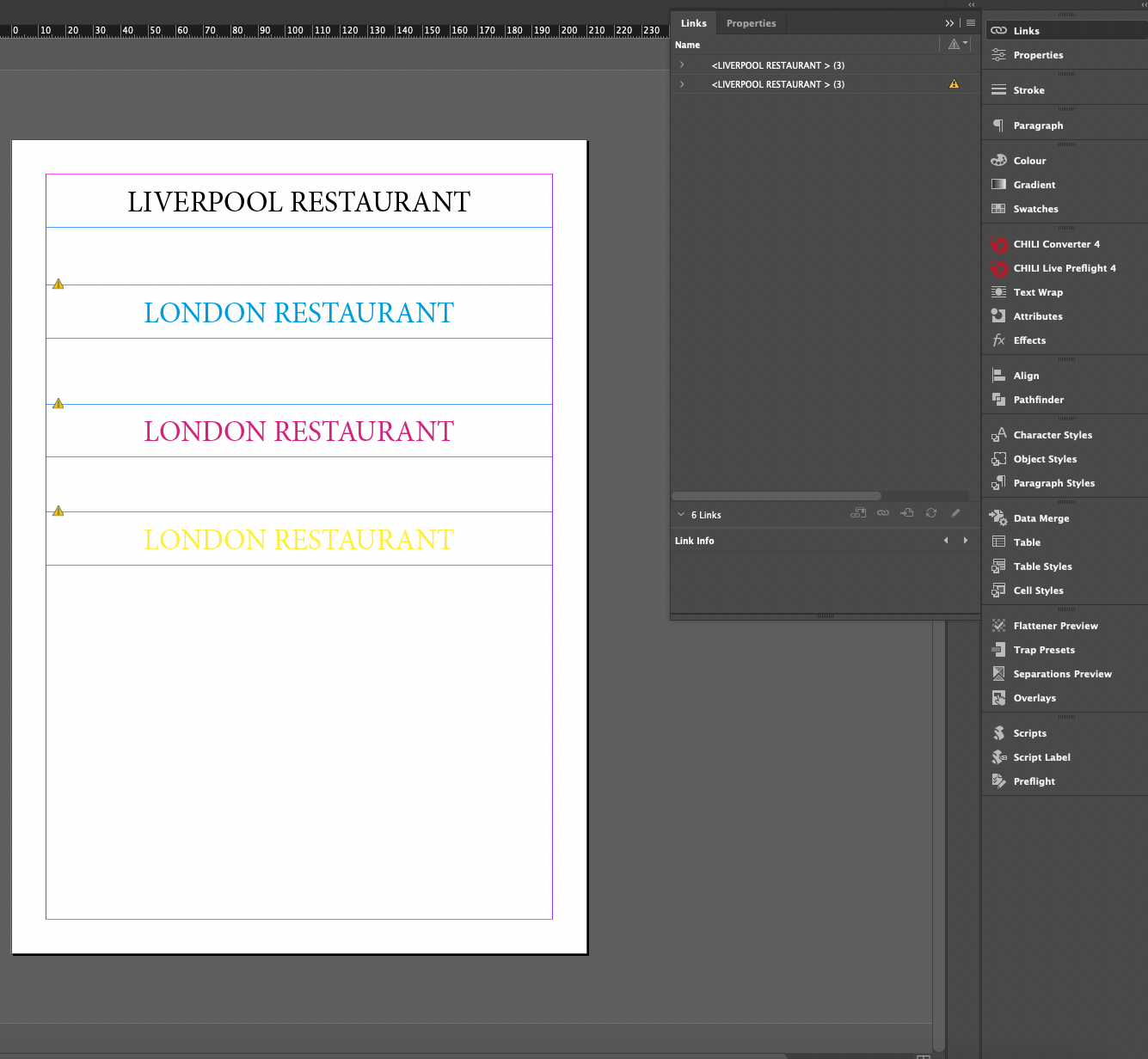Screen dimensions: 1148x1059
Task: Switch to the Properties tab
Action: pyautogui.click(x=751, y=22)
